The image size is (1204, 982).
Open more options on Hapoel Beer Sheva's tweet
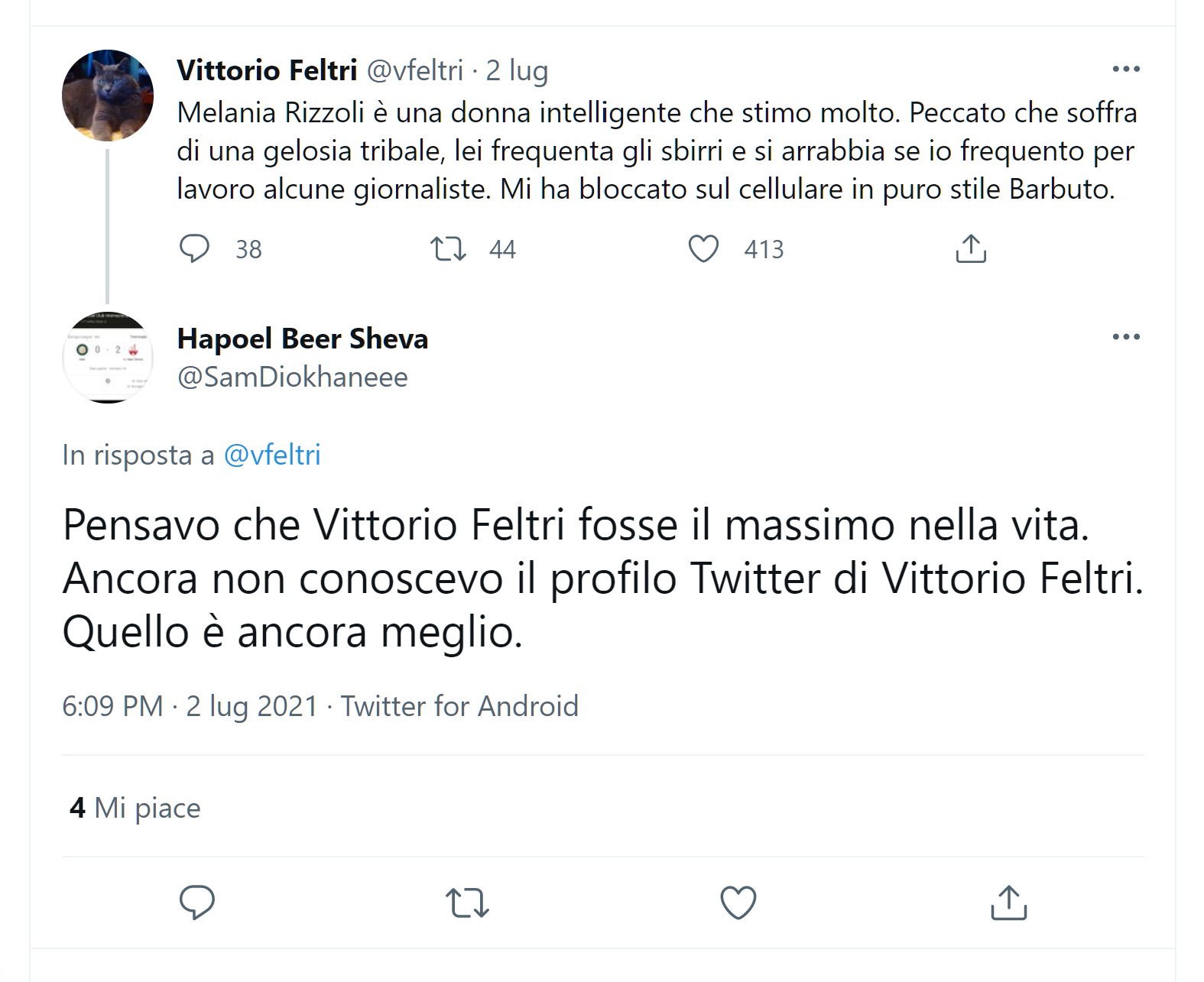pyautogui.click(x=1125, y=337)
